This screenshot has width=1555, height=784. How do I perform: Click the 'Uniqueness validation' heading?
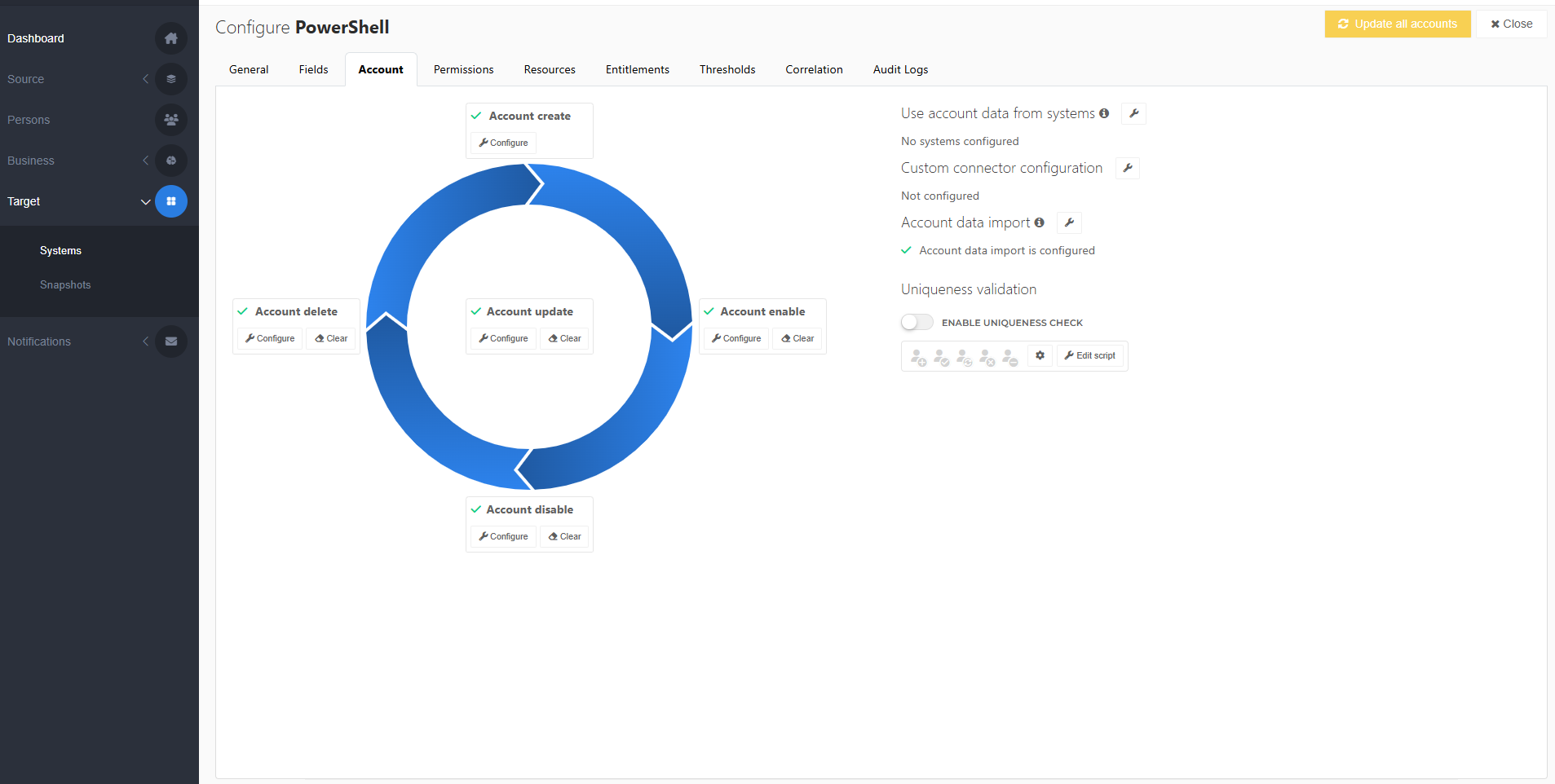[969, 289]
